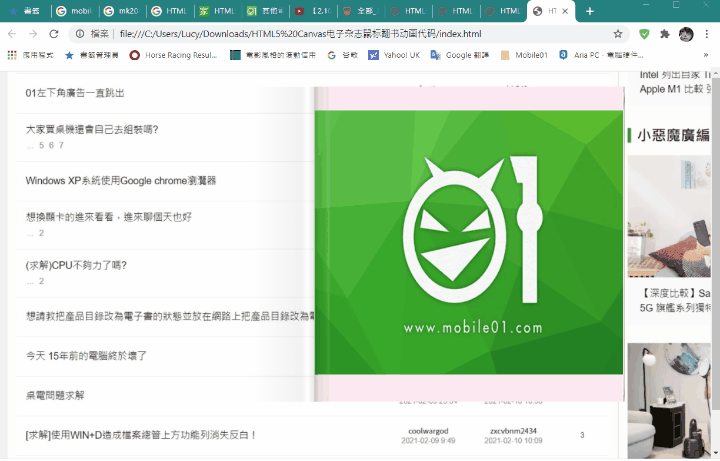Screen dimensions: 720x461
Task: Open thread [求解]使用WIN+D造成檔案總管
Action: [141, 435]
